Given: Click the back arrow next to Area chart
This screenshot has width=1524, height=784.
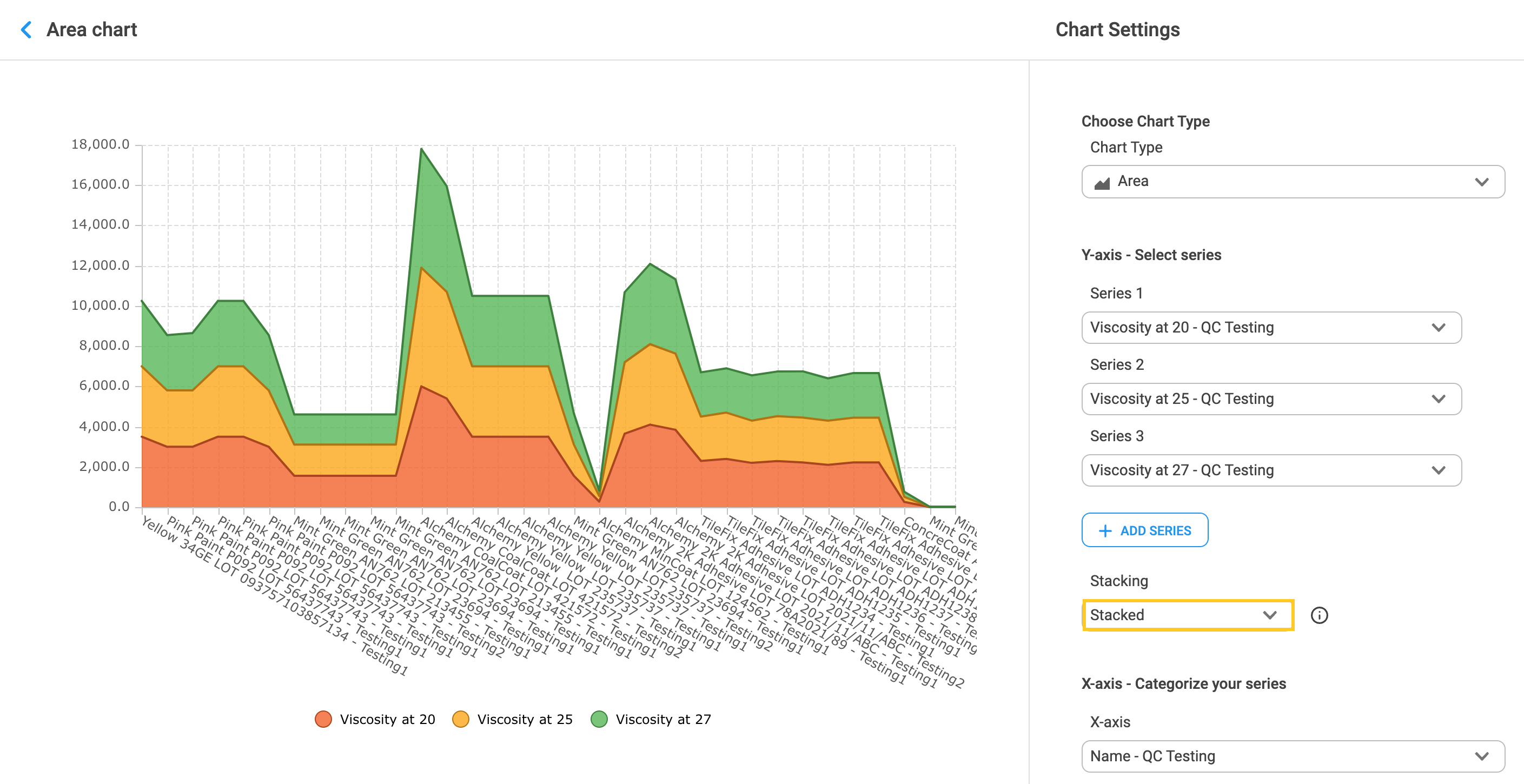Looking at the screenshot, I should click(26, 30).
